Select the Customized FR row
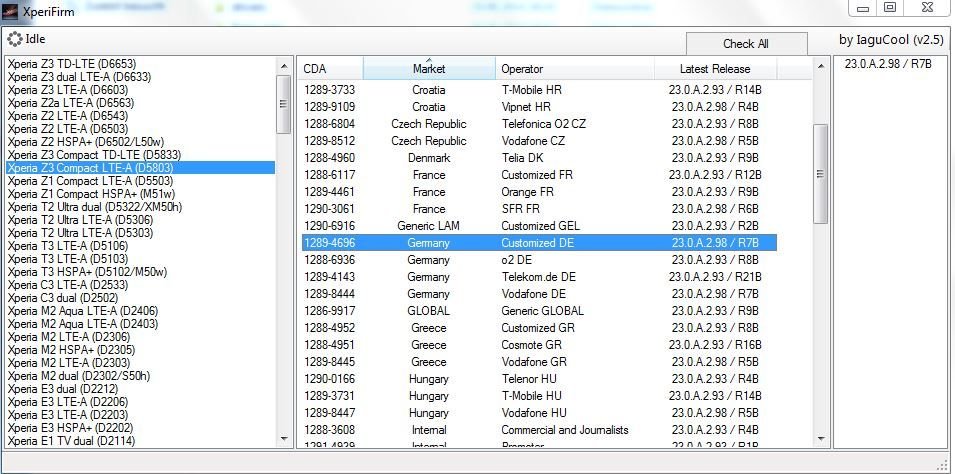Viewport: 955px width, 474px height. coord(540,175)
